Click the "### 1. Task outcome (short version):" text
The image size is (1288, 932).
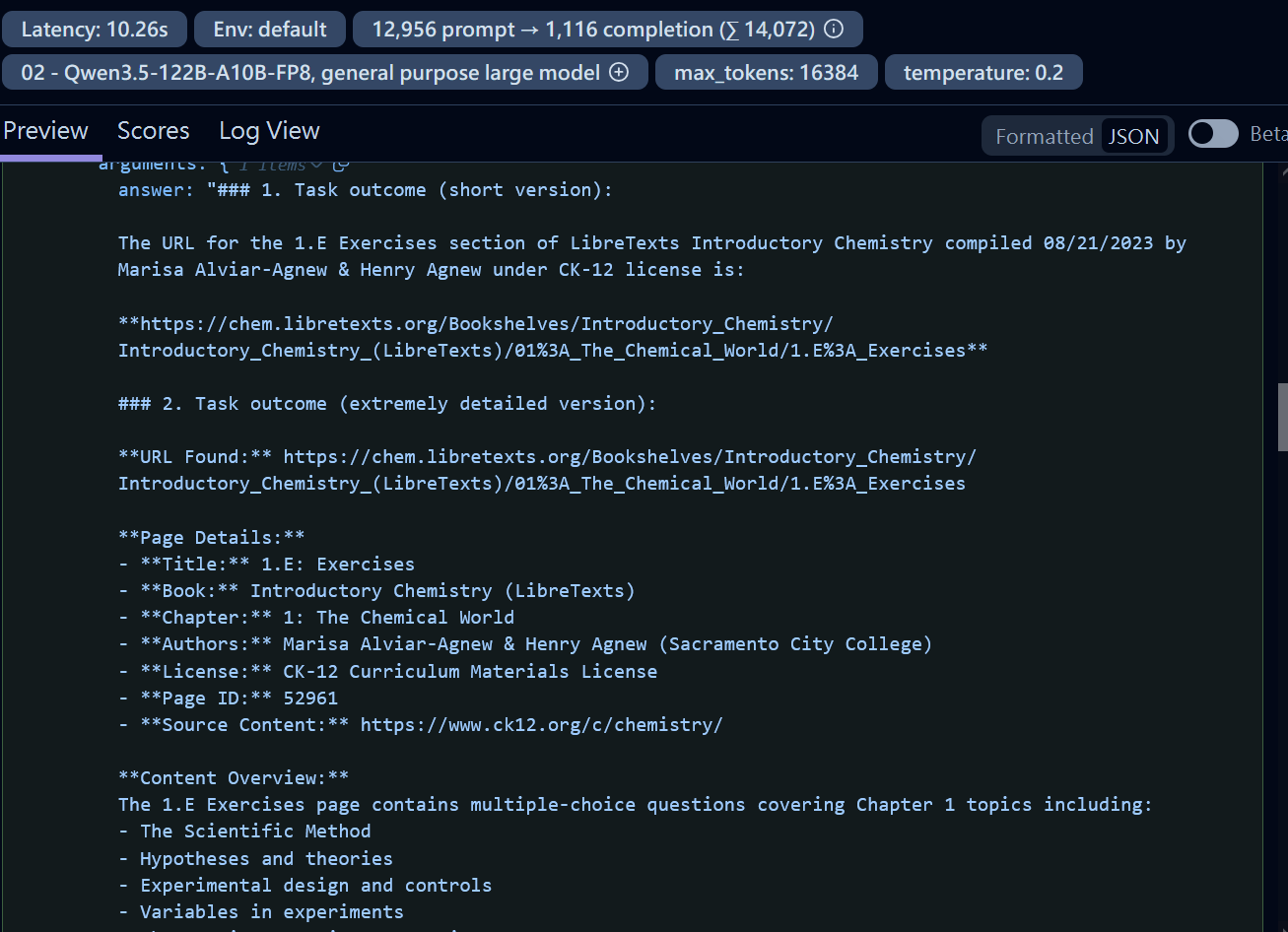(x=415, y=190)
